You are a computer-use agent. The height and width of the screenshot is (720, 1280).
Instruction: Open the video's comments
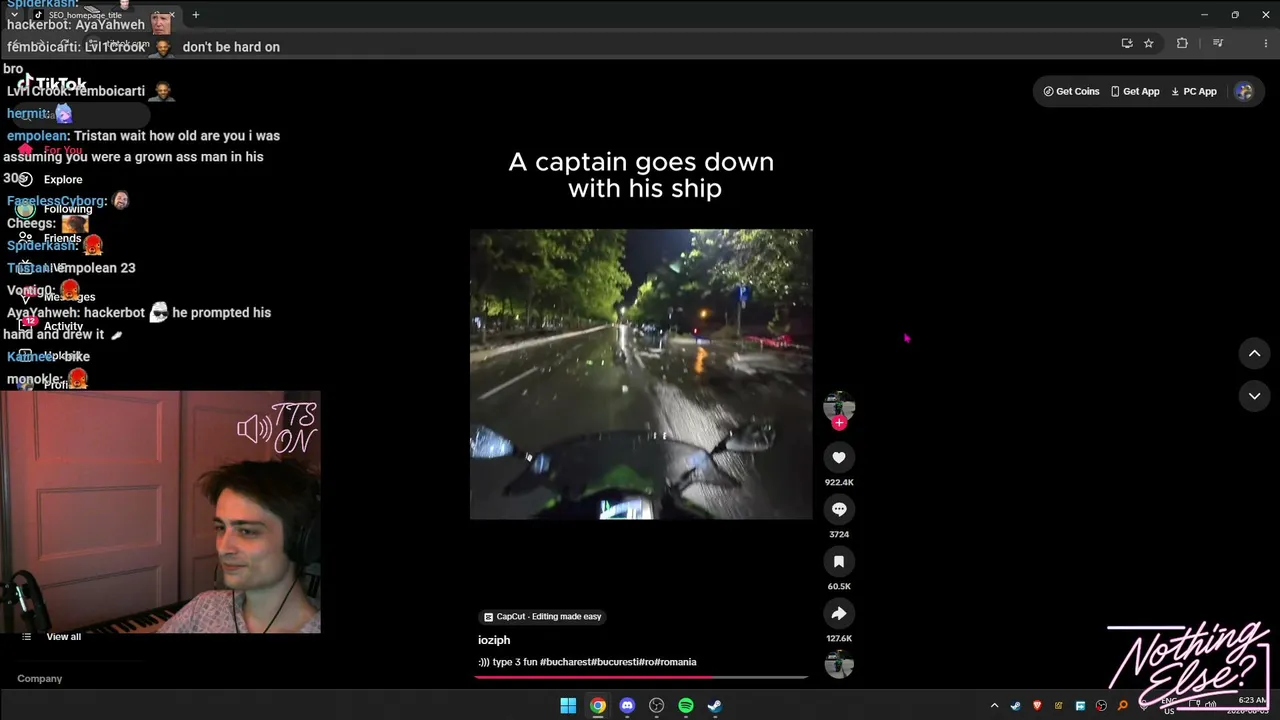coord(839,510)
